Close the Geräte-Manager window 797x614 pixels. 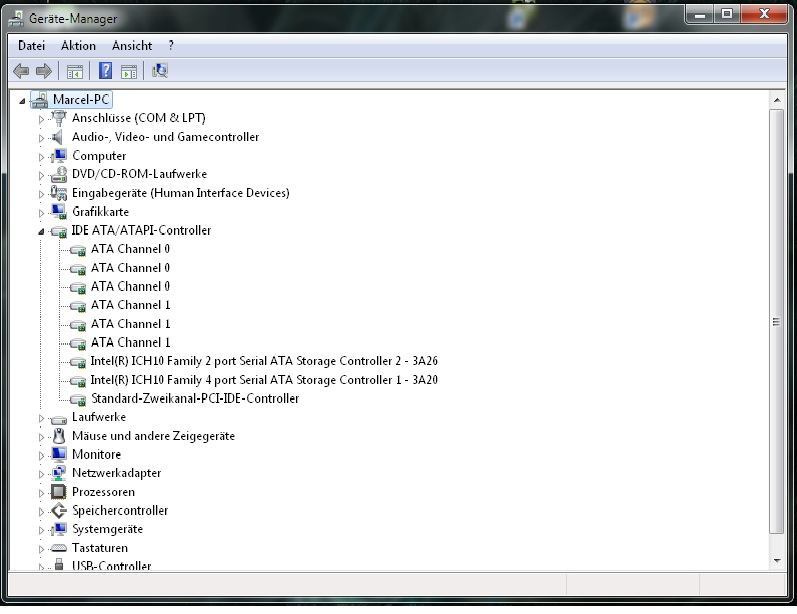(x=764, y=14)
